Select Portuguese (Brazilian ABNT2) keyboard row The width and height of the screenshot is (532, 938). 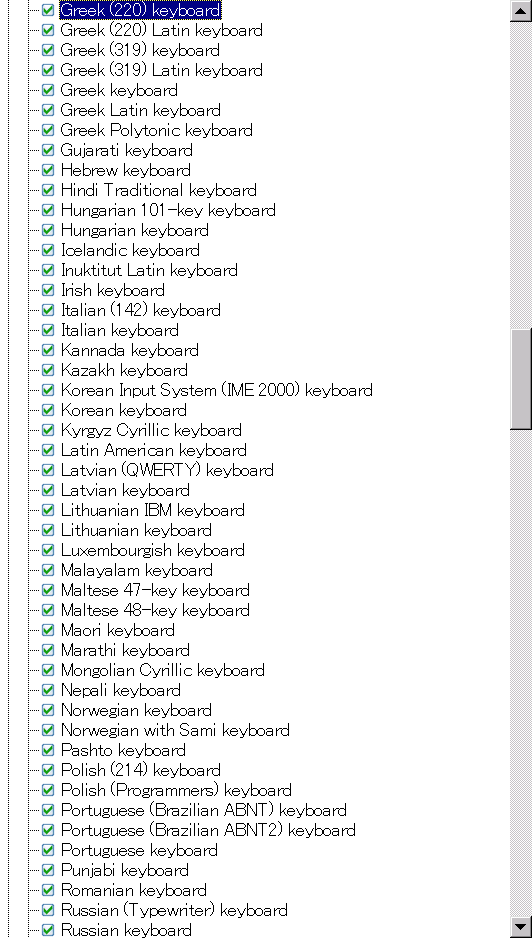click(x=208, y=830)
